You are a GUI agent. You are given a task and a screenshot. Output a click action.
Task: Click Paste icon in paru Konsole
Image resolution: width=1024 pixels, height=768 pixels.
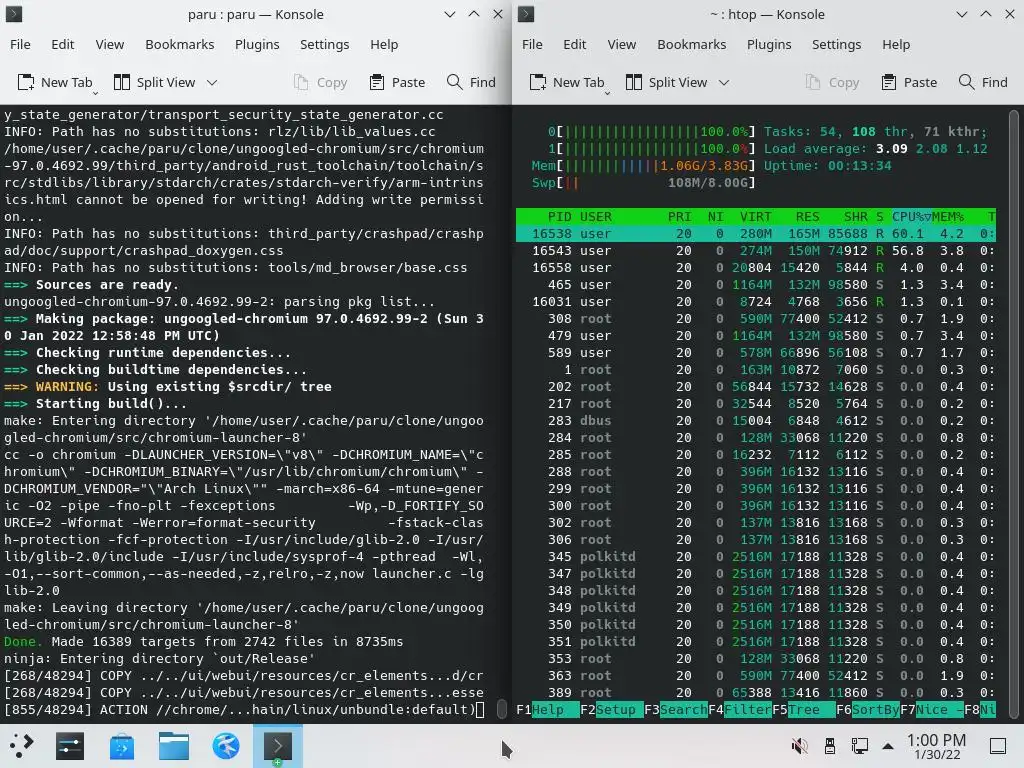pos(377,82)
